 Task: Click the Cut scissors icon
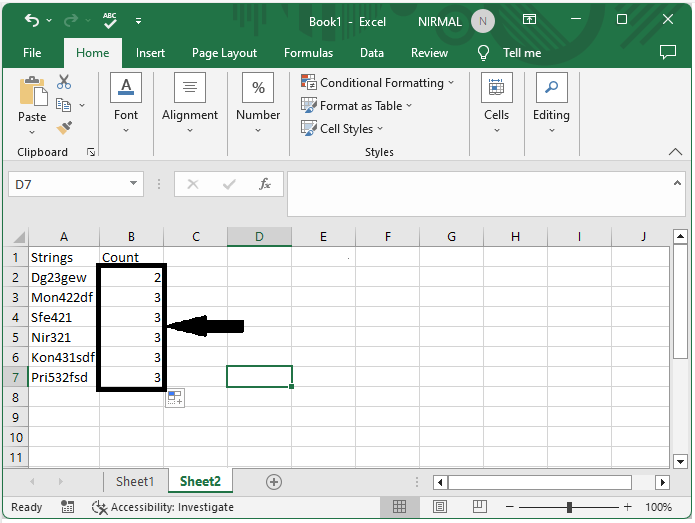(64, 82)
